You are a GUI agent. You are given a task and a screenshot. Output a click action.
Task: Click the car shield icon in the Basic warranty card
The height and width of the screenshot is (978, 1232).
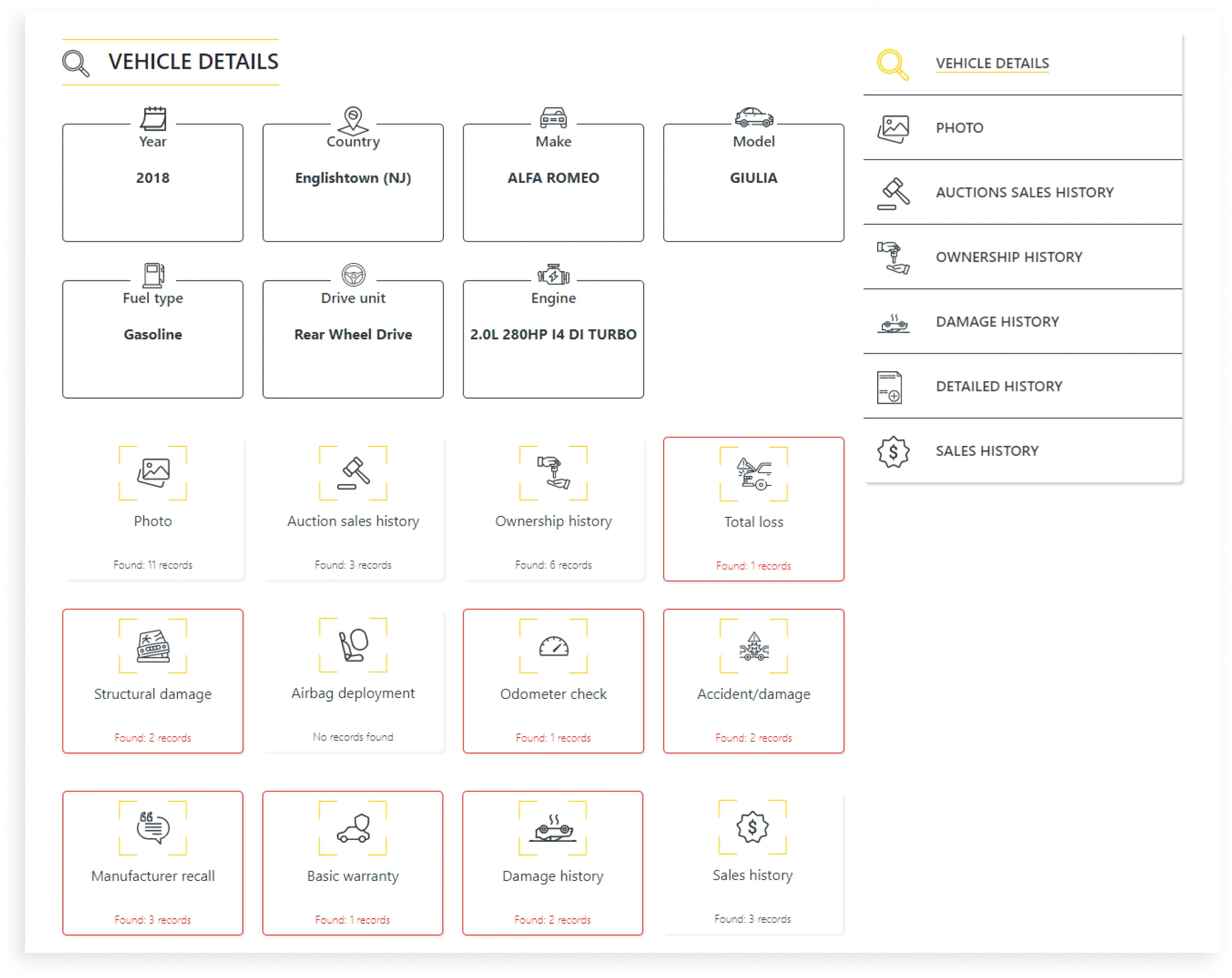(x=353, y=828)
